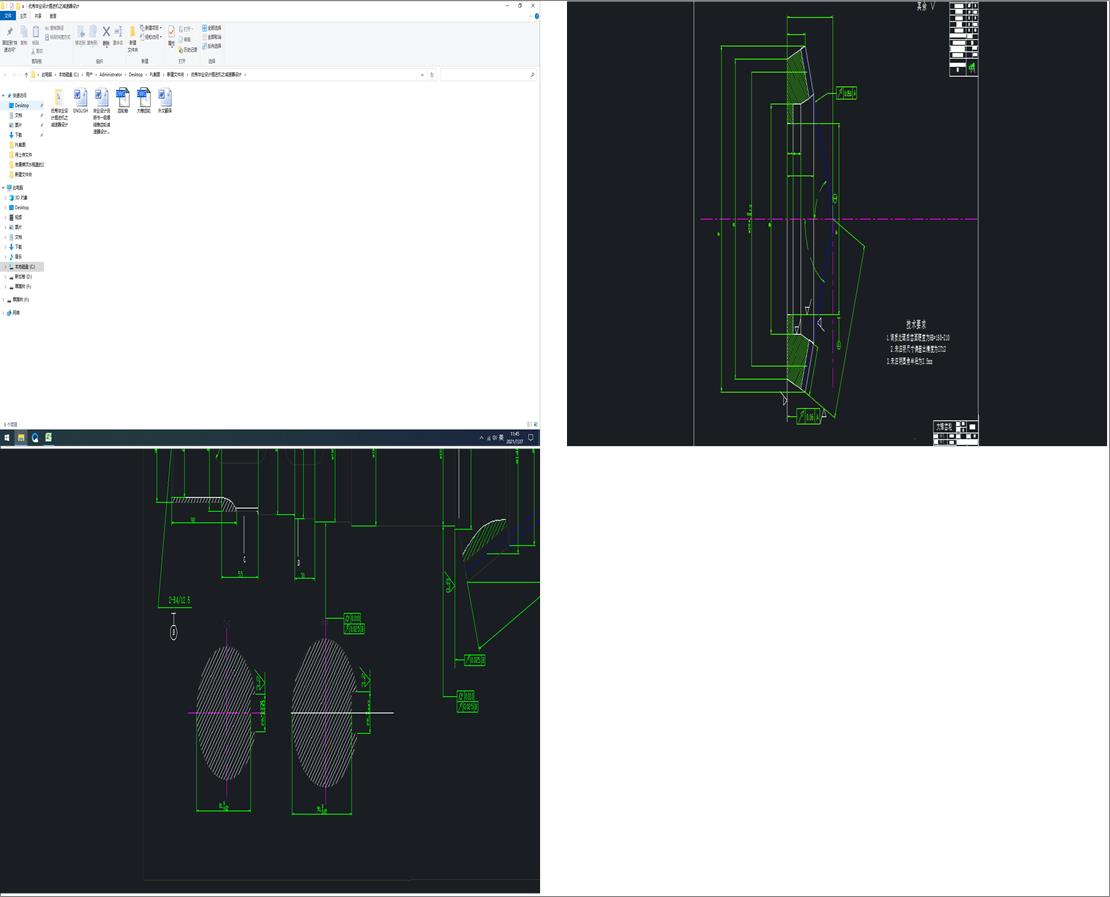Click the Delete icon in the ribbon
The image size is (1110, 897).
point(106,33)
